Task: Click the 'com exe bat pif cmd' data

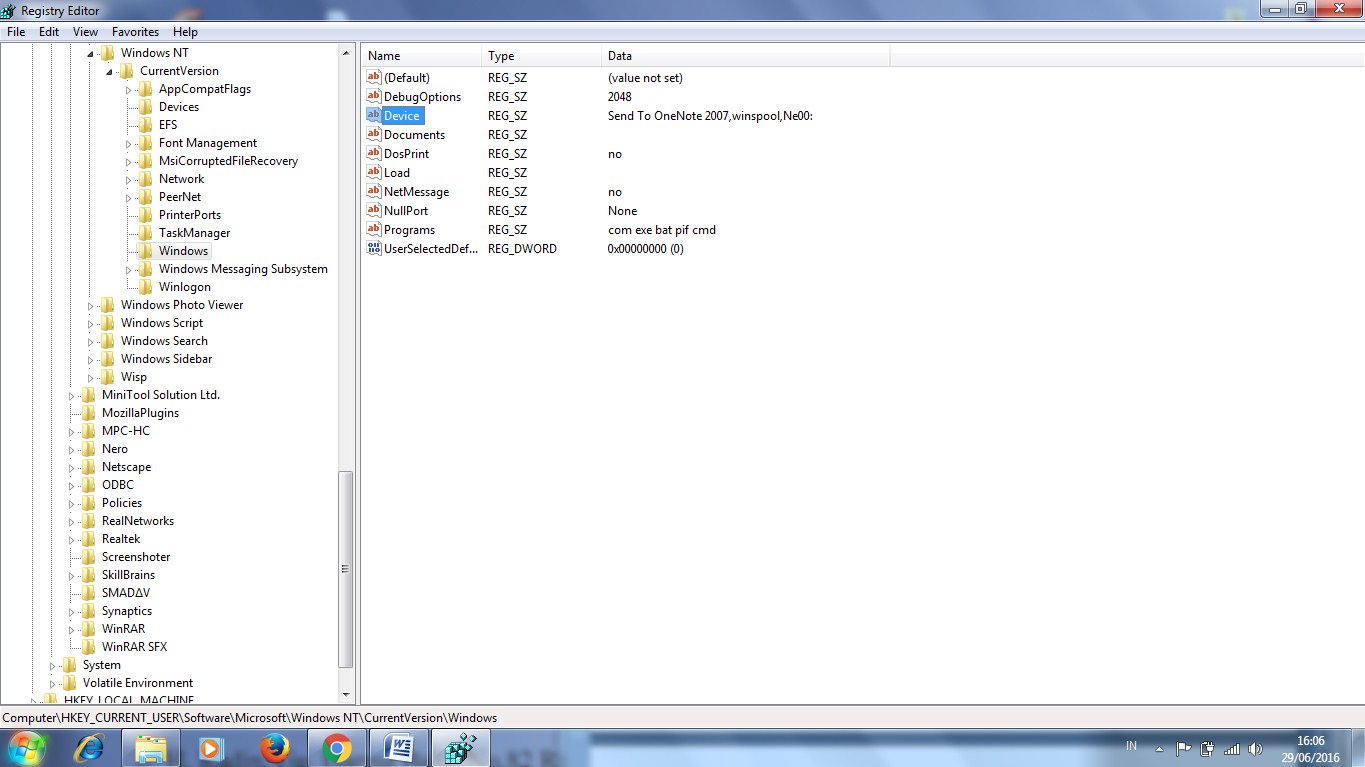Action: coord(662,230)
